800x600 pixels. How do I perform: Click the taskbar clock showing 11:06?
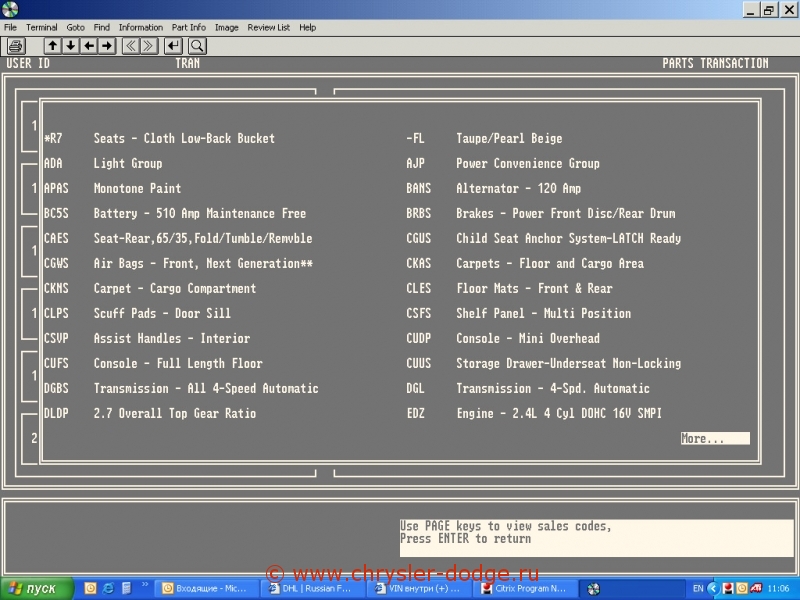coord(778,588)
